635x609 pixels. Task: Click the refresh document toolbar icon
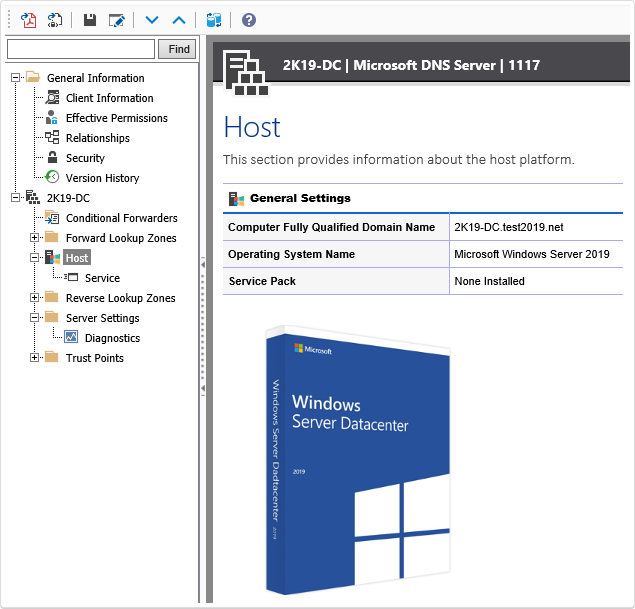tap(55, 20)
